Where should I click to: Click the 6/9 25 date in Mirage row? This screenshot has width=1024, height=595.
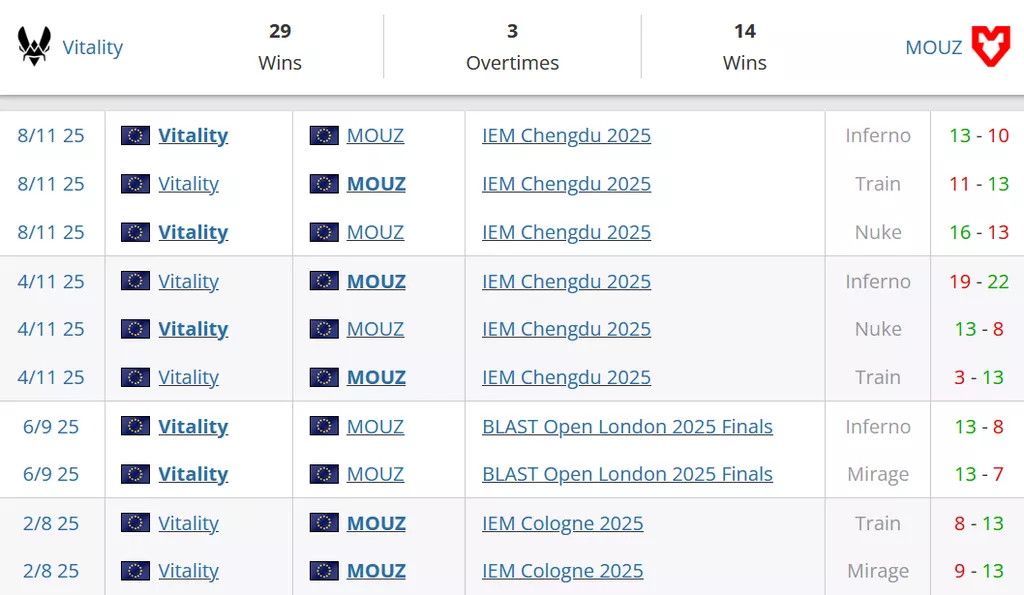tap(51, 474)
